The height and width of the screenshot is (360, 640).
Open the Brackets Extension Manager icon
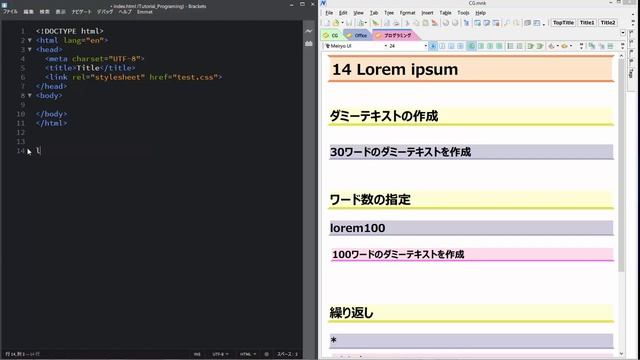pos(309,43)
